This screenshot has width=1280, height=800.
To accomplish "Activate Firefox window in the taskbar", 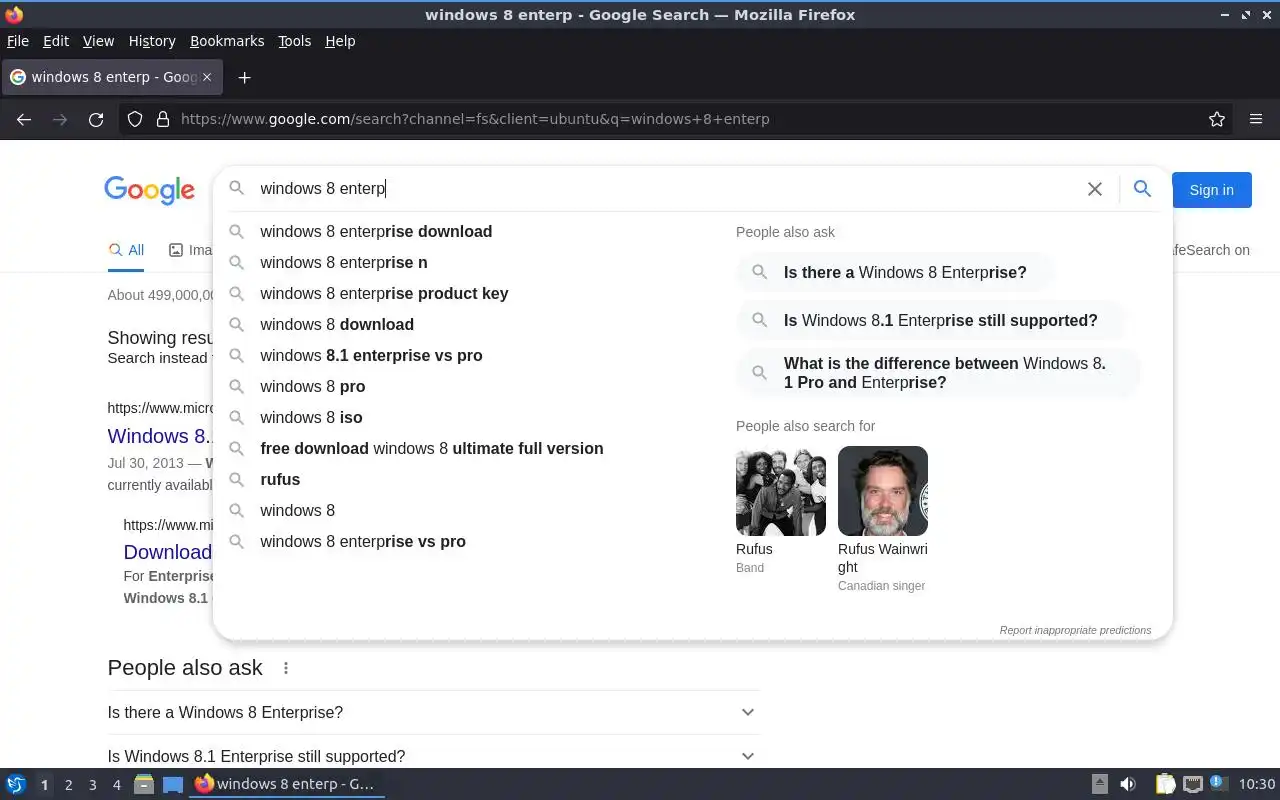I will pyautogui.click(x=285, y=784).
